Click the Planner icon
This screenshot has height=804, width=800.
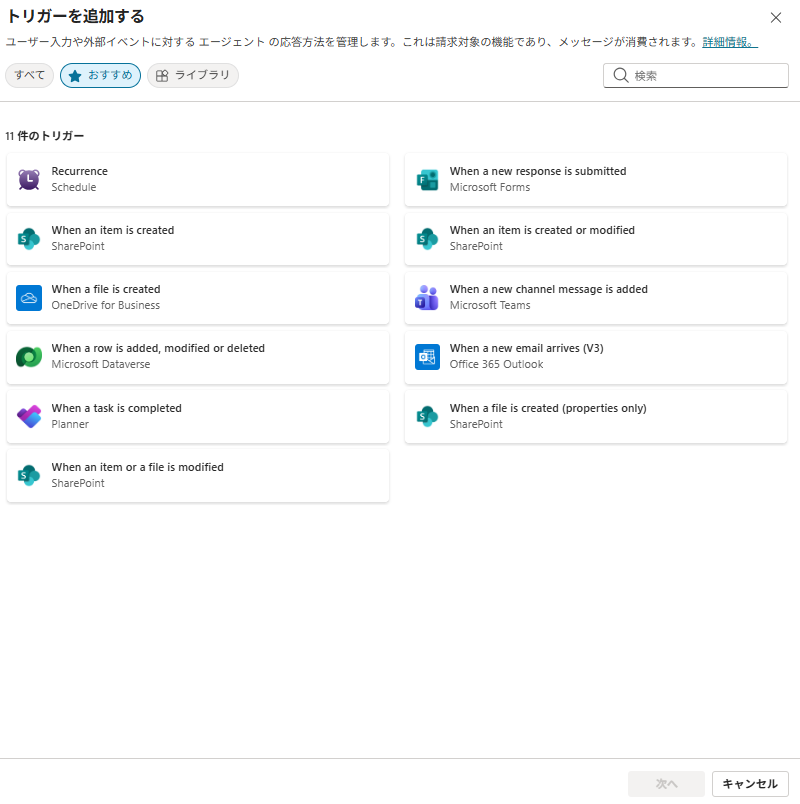29,416
